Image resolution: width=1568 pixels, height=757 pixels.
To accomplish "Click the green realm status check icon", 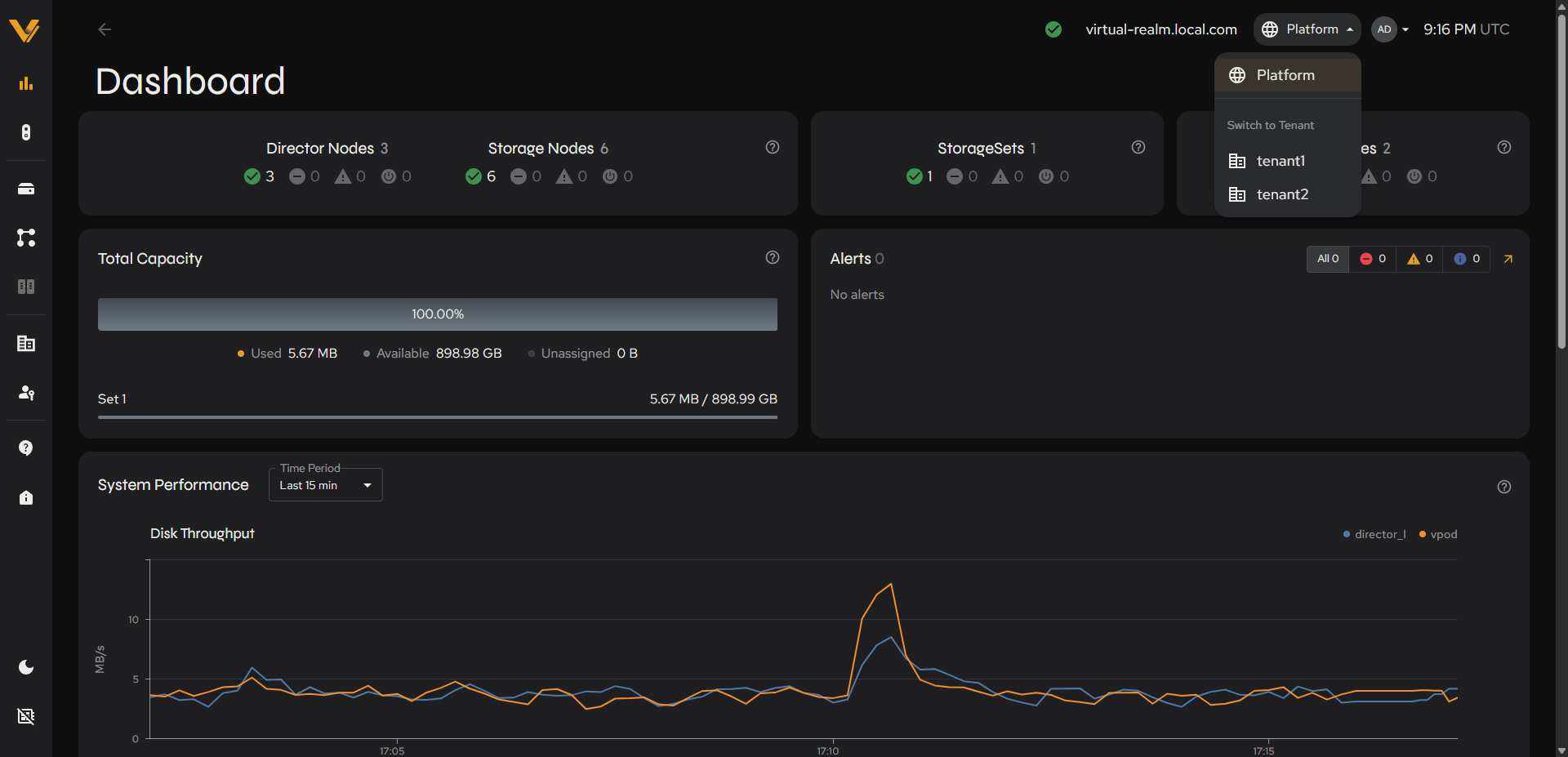I will coord(1053,29).
